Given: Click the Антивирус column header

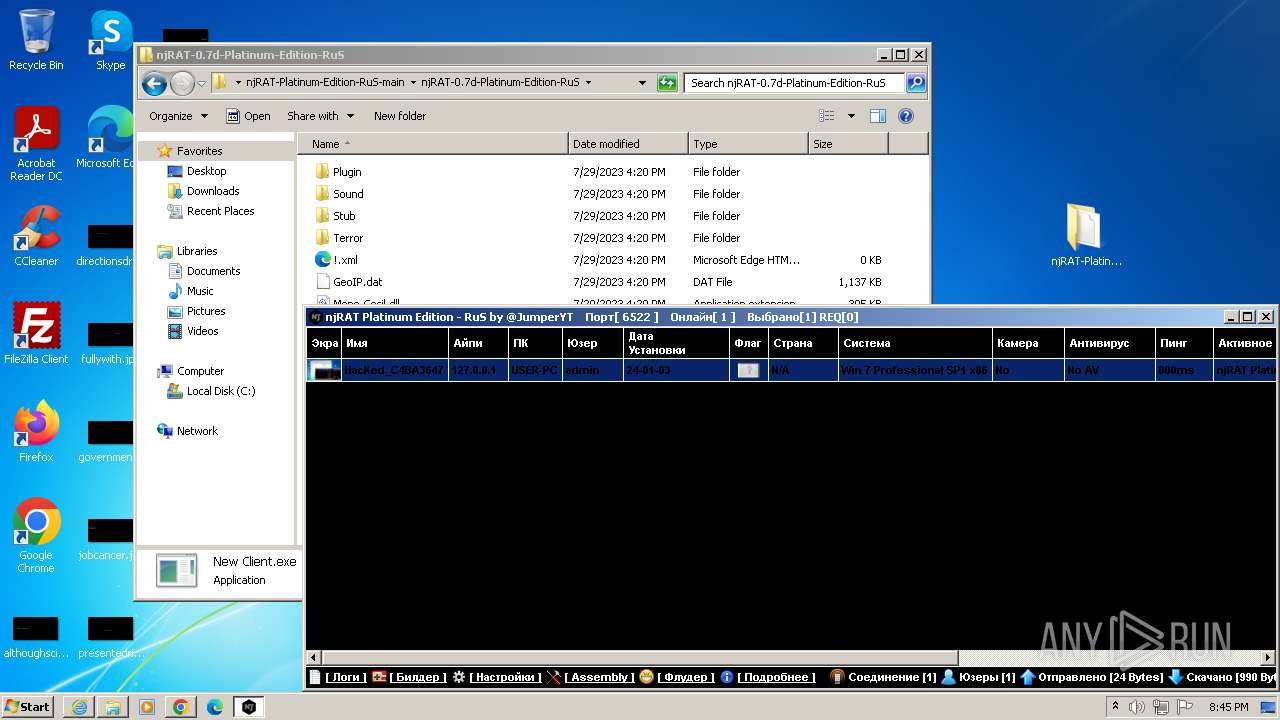Looking at the screenshot, I should coord(1110,343).
